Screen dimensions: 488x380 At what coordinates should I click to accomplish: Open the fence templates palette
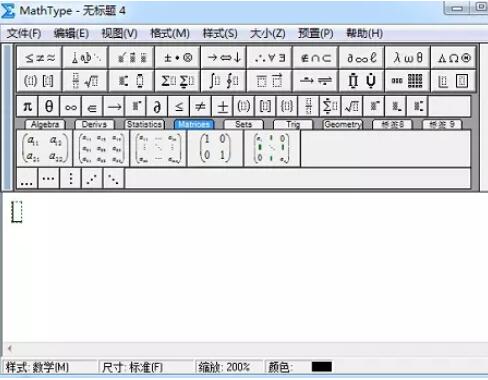[x=39, y=81]
